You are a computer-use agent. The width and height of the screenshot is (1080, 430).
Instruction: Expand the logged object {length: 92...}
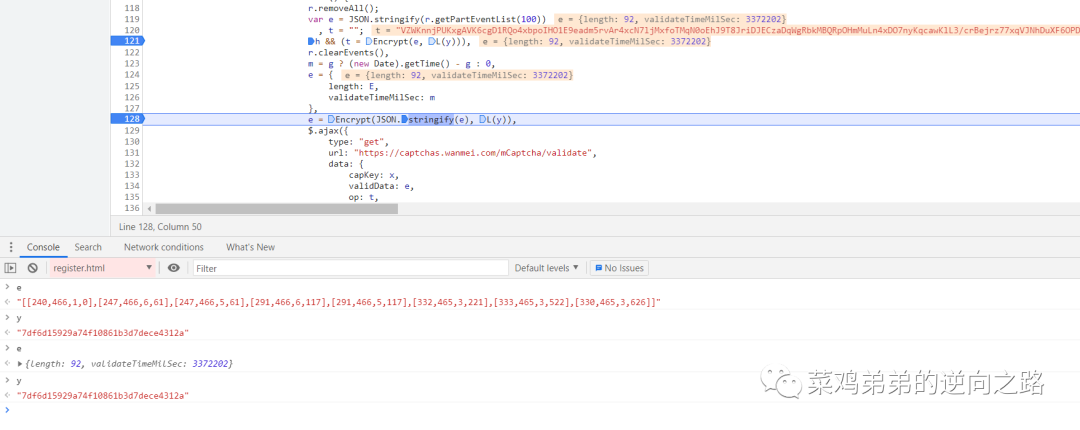tap(20, 363)
